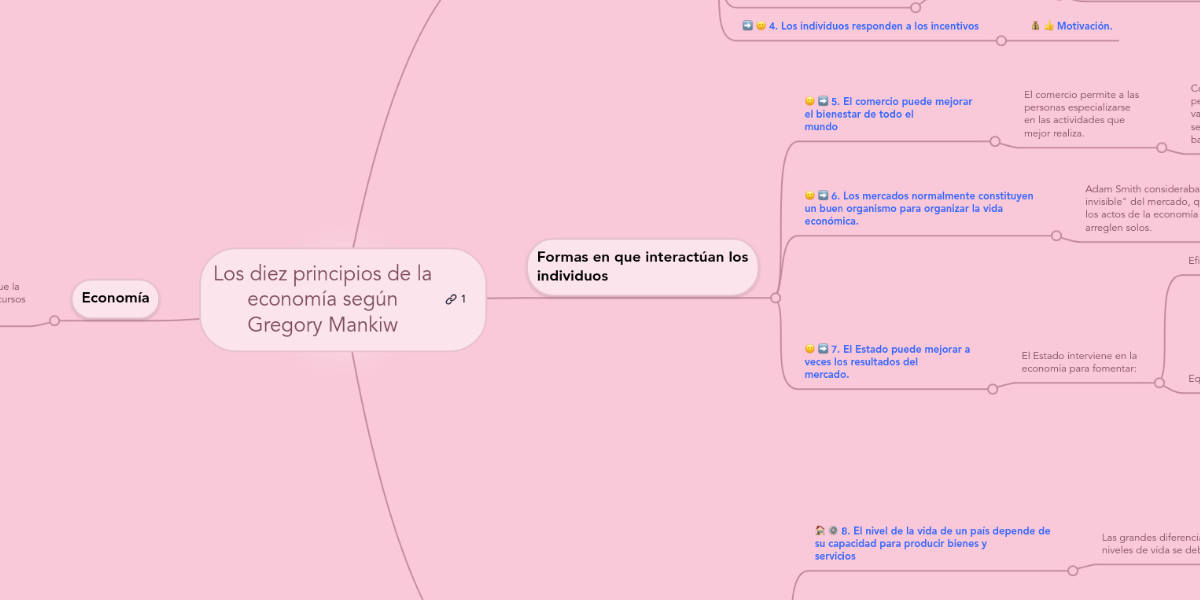
Task: Collapse the Economía branch
Action: click(x=54, y=321)
